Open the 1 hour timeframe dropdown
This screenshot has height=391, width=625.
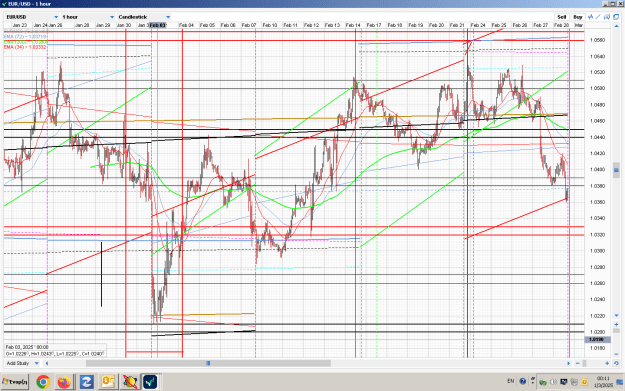click(x=88, y=17)
